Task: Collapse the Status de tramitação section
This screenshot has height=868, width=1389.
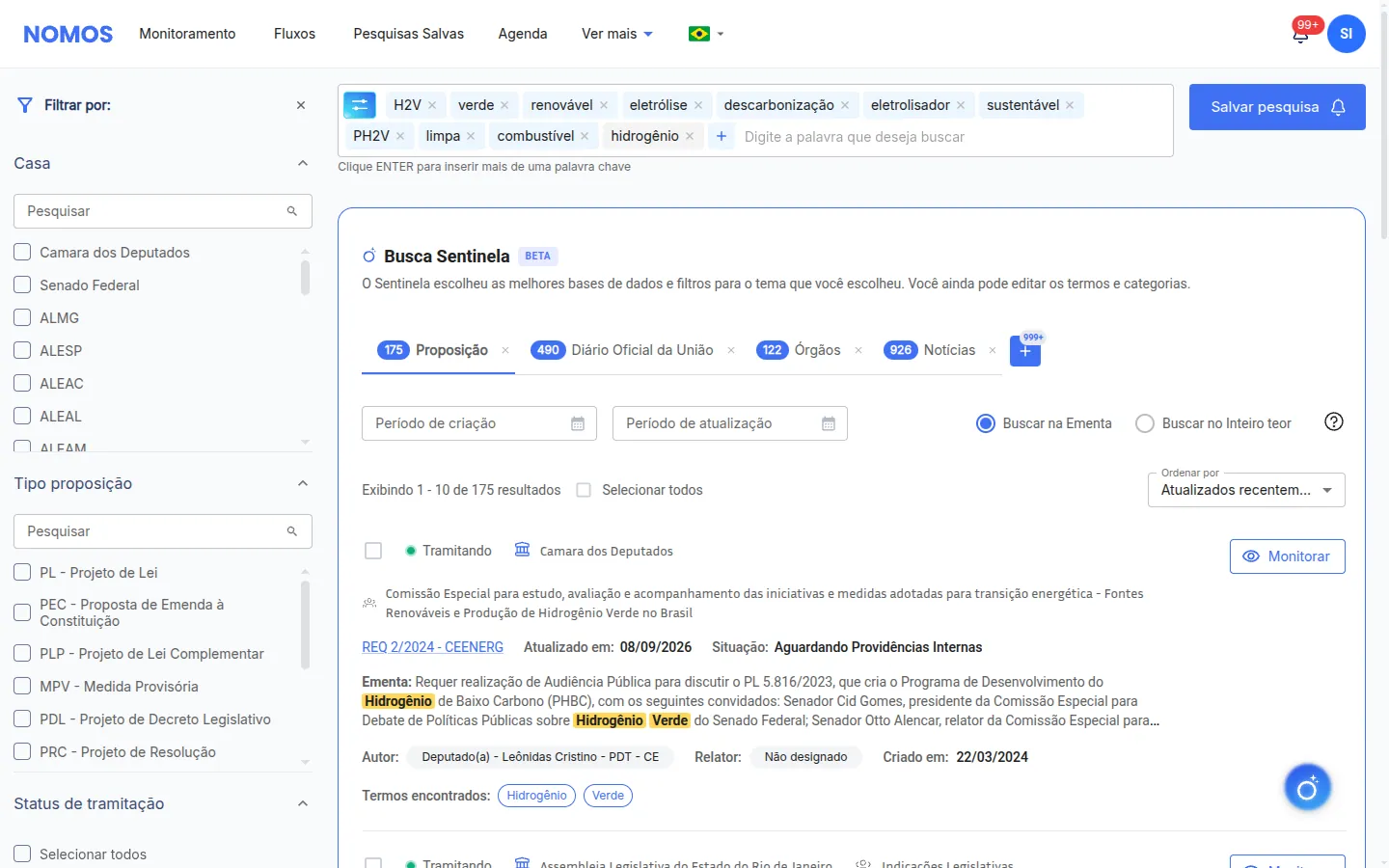Action: click(x=303, y=804)
